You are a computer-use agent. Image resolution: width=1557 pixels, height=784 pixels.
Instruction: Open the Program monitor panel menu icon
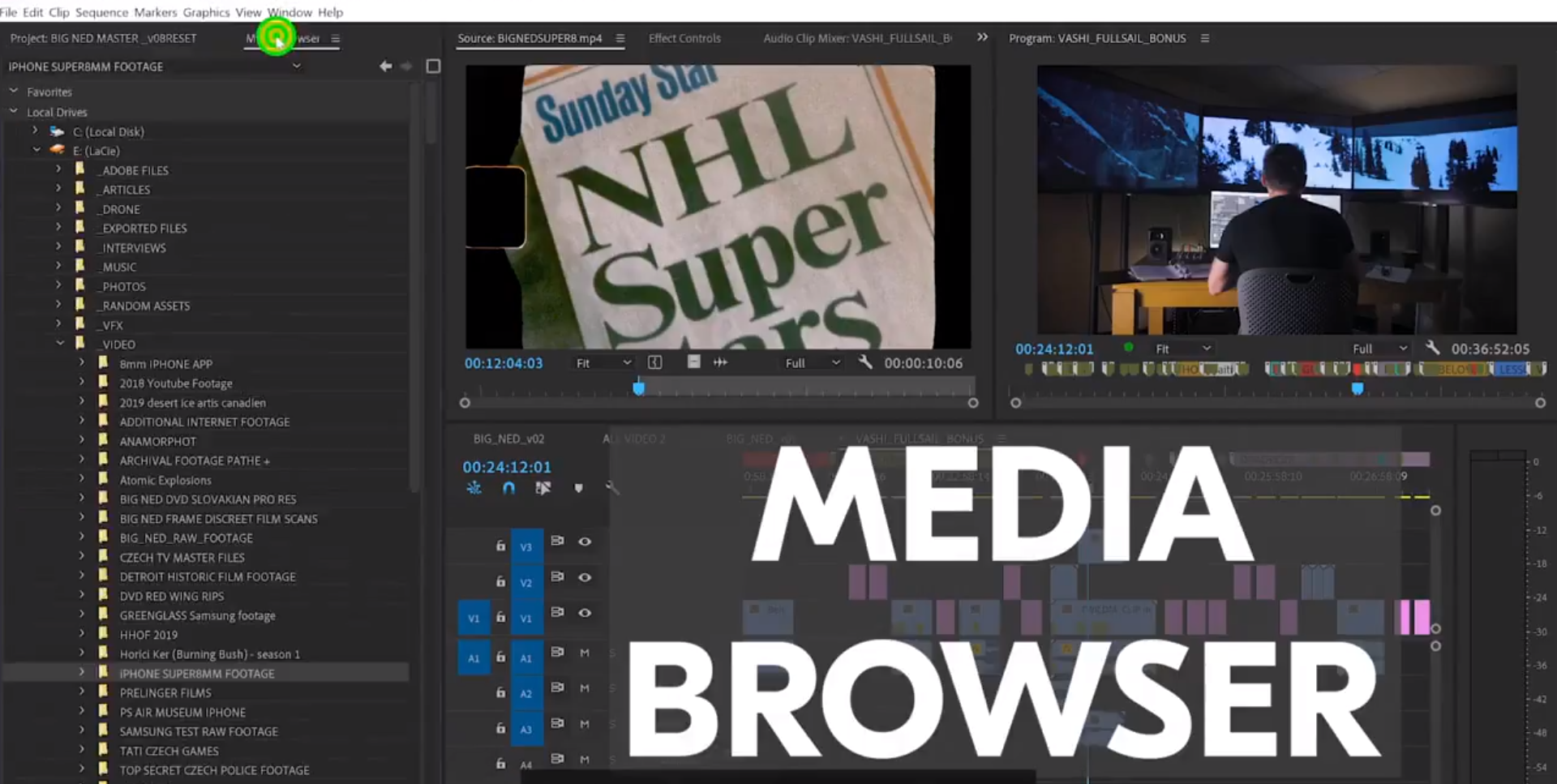pos(1205,38)
